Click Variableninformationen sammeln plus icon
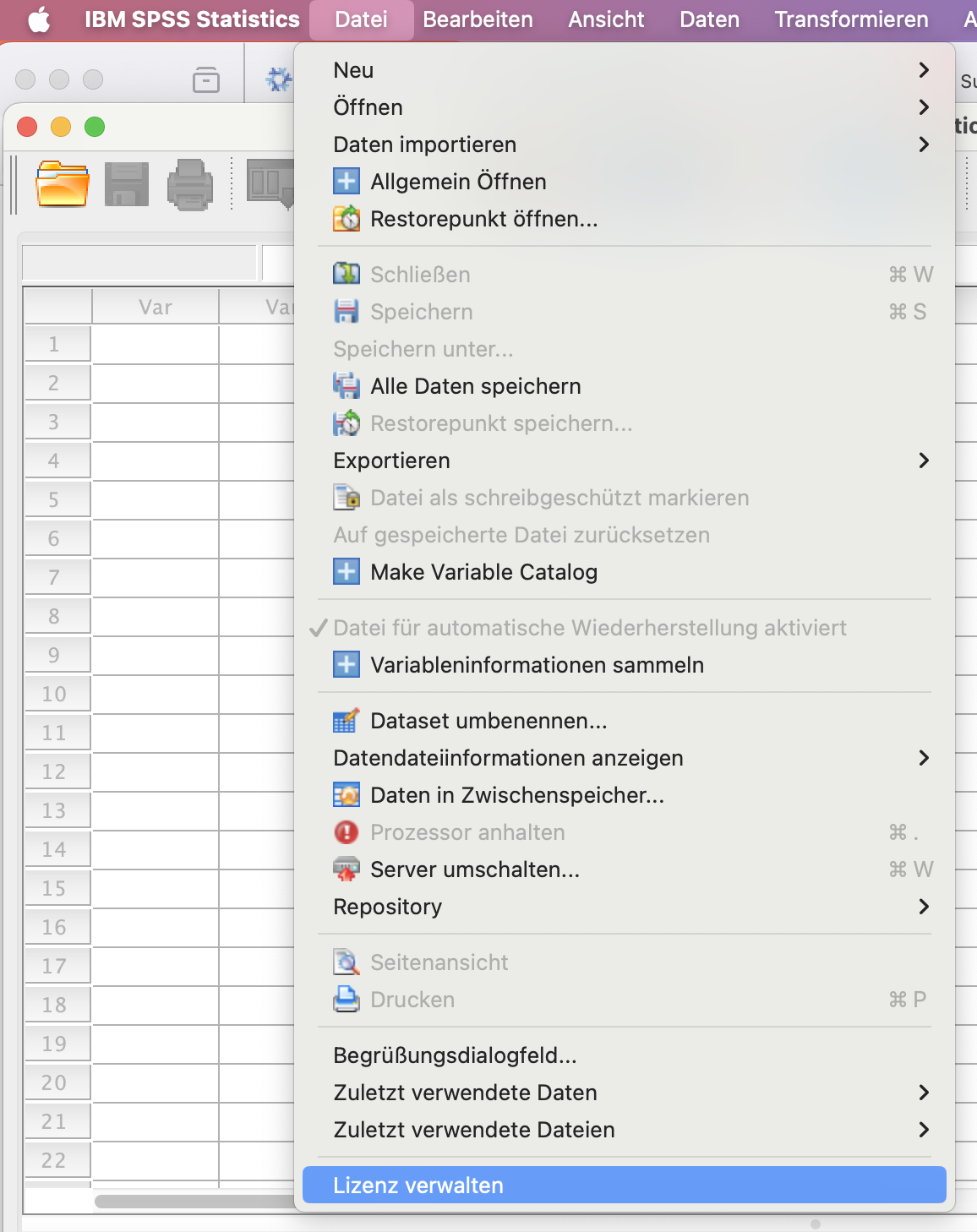 [346, 665]
